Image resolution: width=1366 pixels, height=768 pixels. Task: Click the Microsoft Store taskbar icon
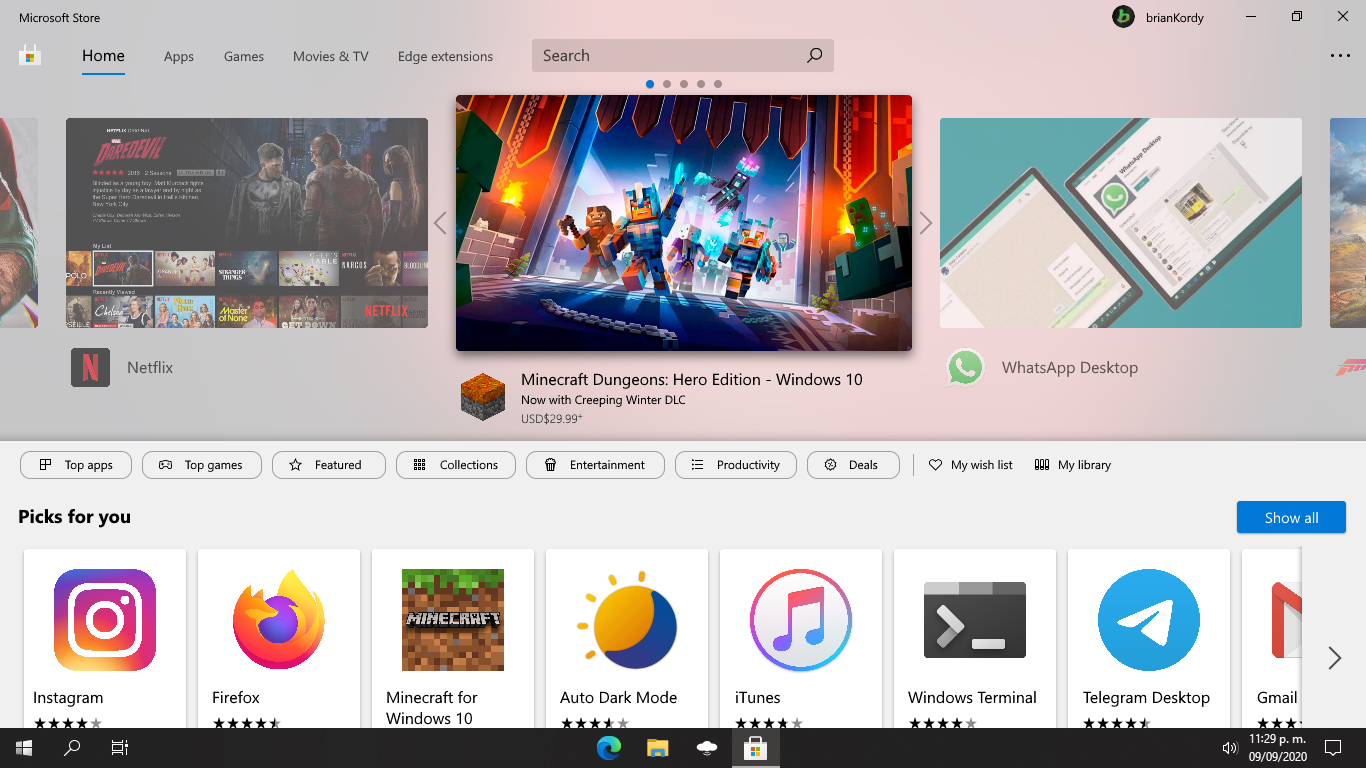[x=755, y=748]
